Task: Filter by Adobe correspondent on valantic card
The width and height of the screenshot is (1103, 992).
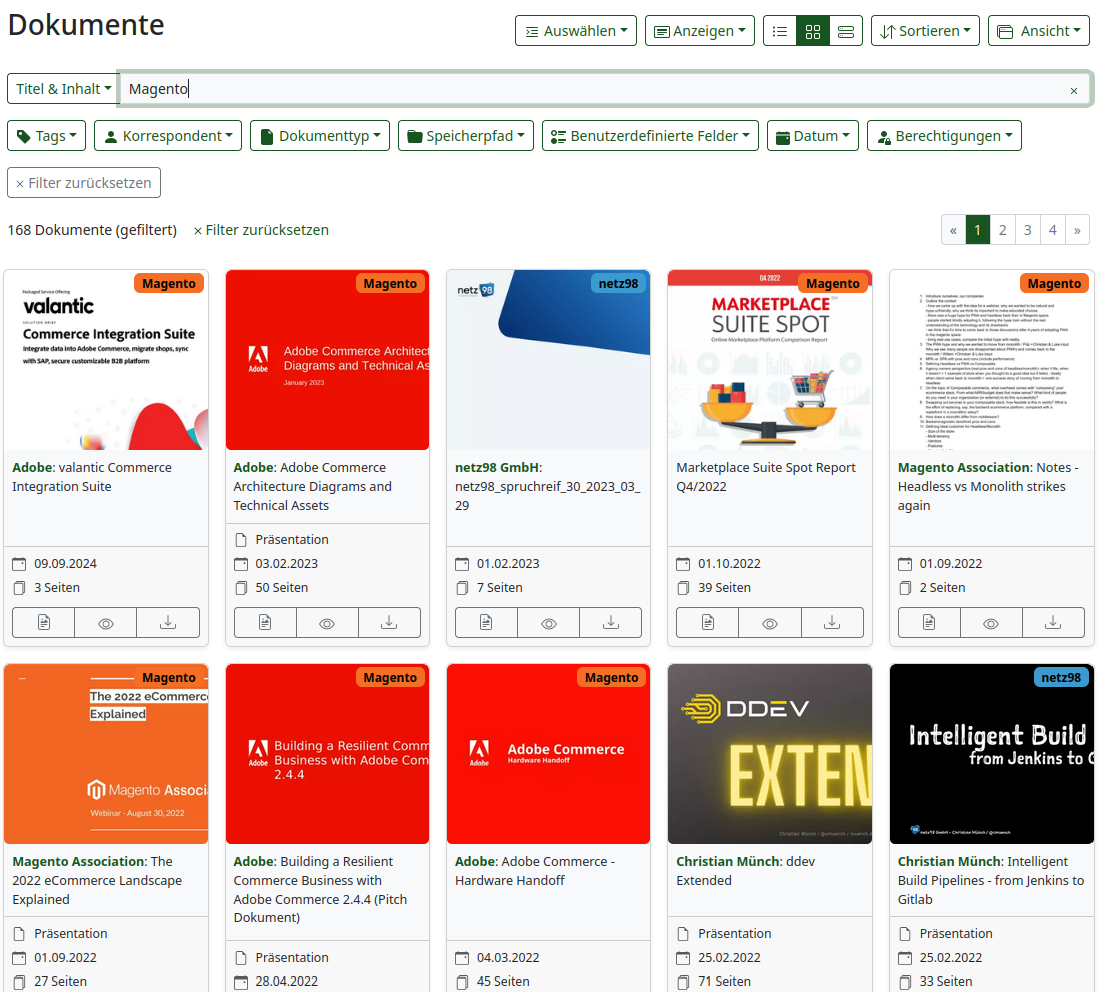Action: [33, 467]
